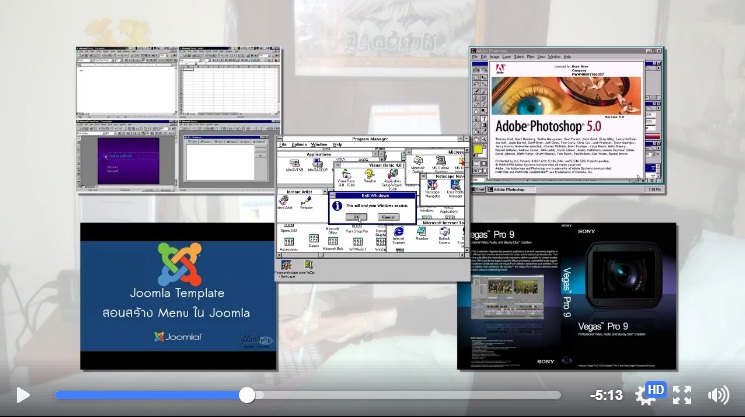Click the purple PowerPoint slide window
This screenshot has width=745, height=417.
[127, 156]
